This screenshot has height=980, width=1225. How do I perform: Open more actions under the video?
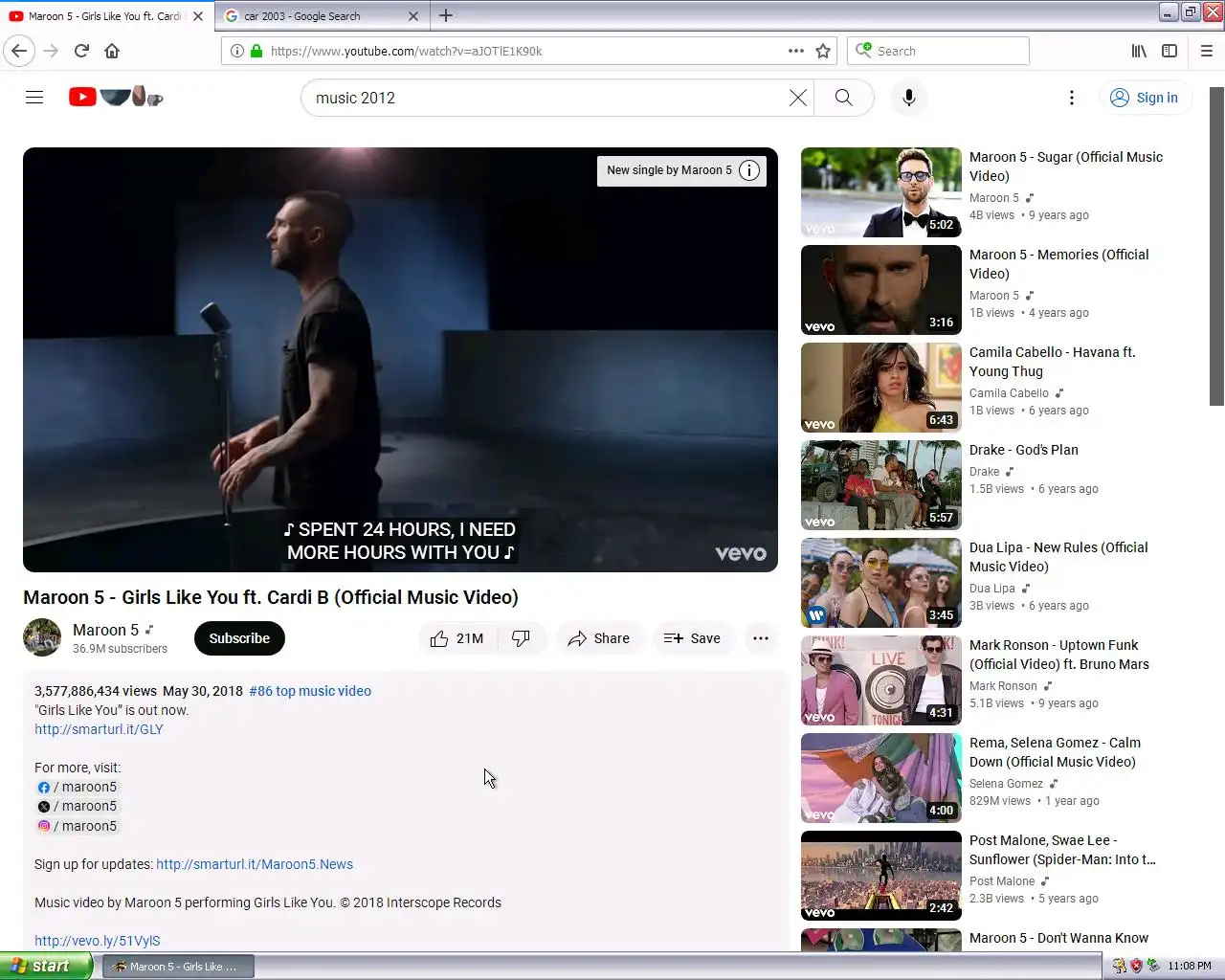[x=761, y=638]
